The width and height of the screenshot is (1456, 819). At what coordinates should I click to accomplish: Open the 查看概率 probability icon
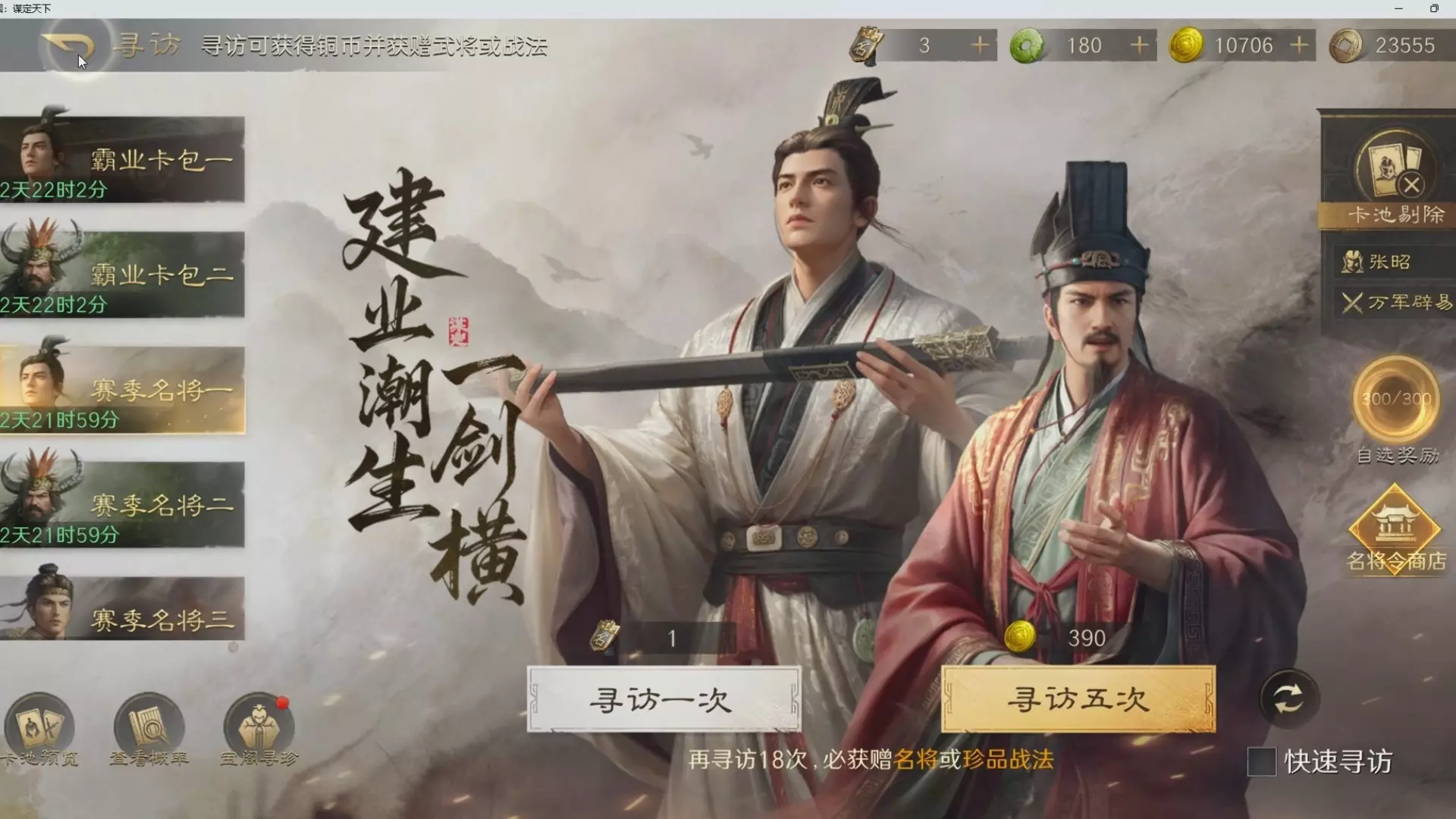click(x=149, y=726)
